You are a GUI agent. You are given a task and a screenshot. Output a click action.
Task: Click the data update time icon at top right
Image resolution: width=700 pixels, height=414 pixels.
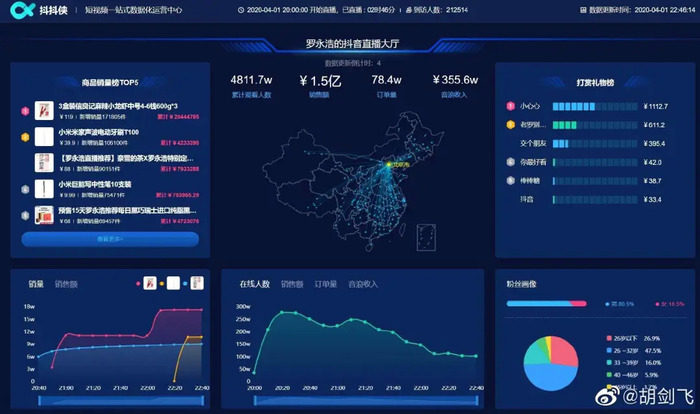pyautogui.click(x=583, y=10)
